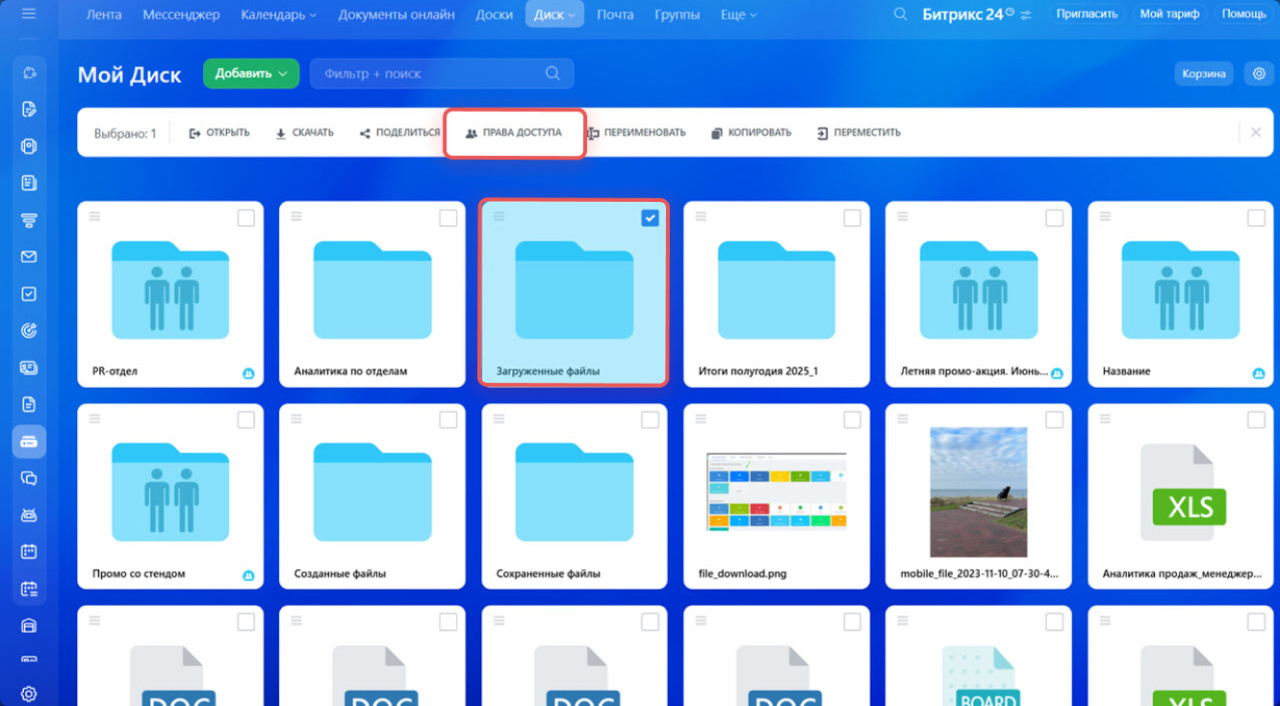Expand the Календарь menu dropdown
The width and height of the screenshot is (1280, 706).
click(x=279, y=14)
